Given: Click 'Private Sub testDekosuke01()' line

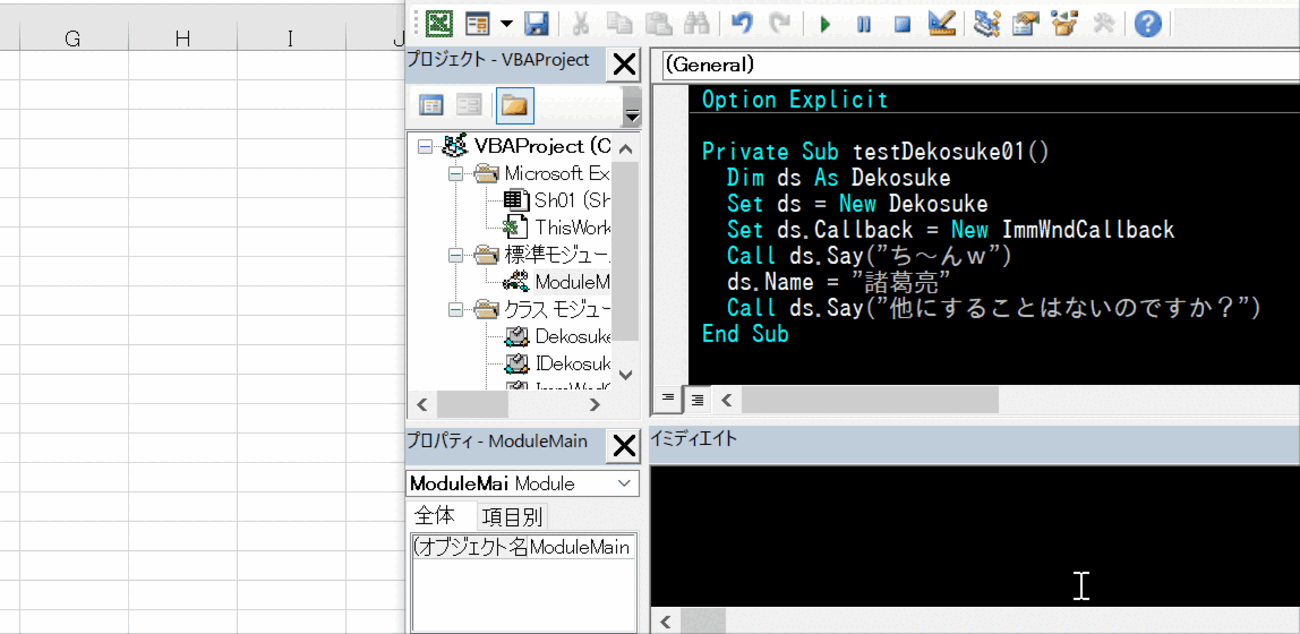Looking at the screenshot, I should (x=875, y=151).
